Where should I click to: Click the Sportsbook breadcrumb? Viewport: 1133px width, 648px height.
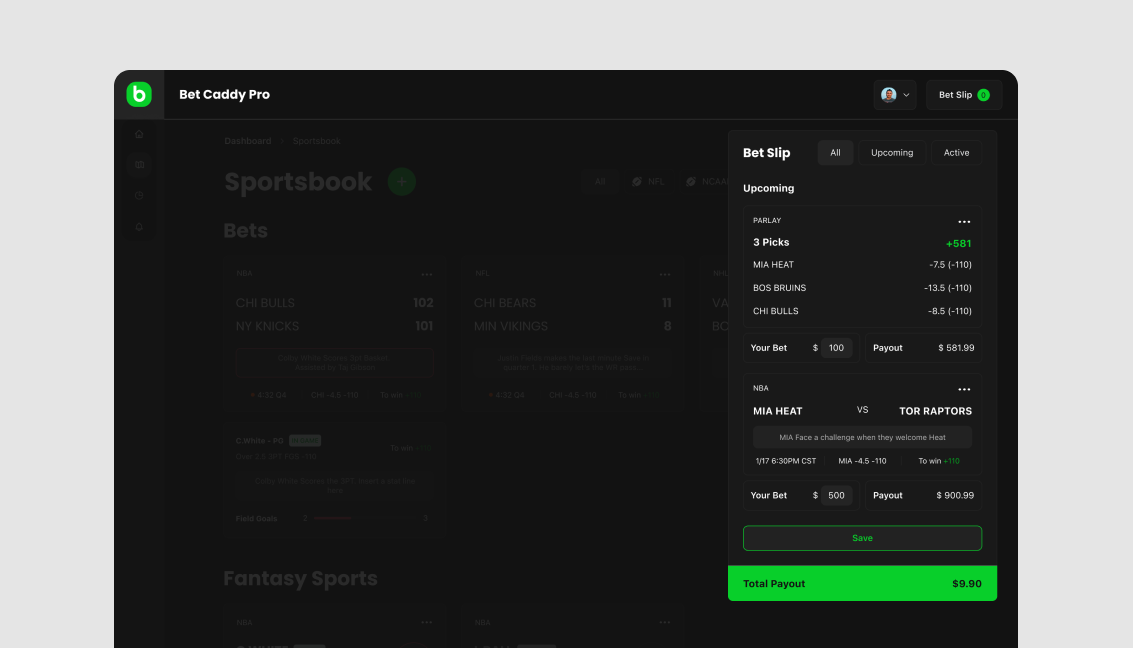coord(316,141)
